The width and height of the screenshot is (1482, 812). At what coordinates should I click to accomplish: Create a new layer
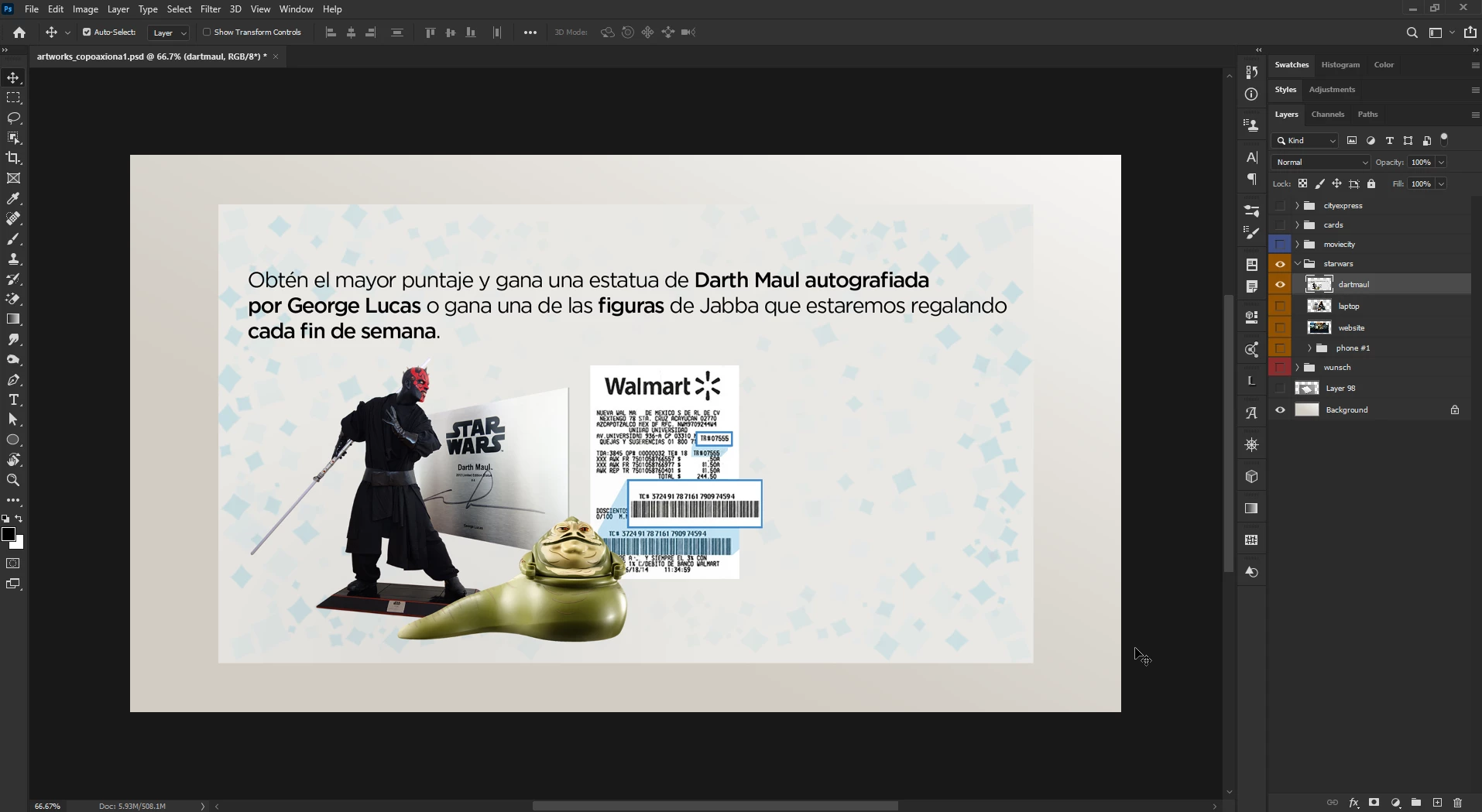(1437, 803)
